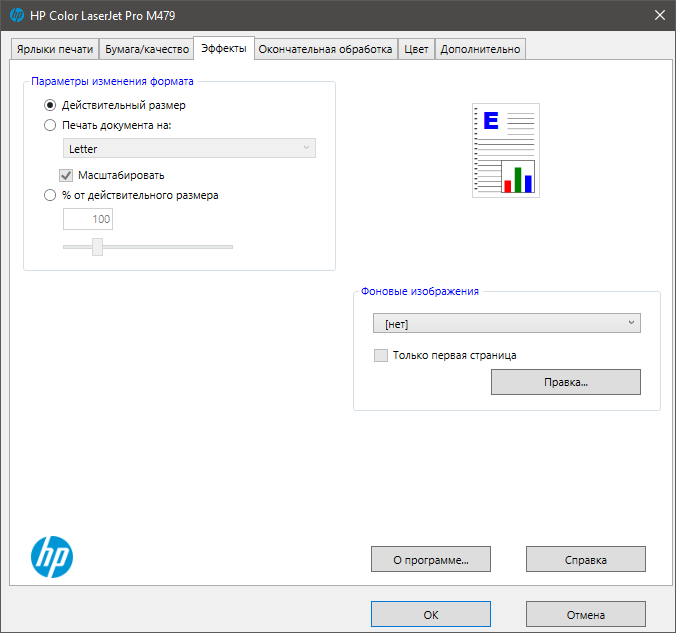The width and height of the screenshot is (676, 633).
Task: Click the percent value field showing 100
Action: coord(88,219)
